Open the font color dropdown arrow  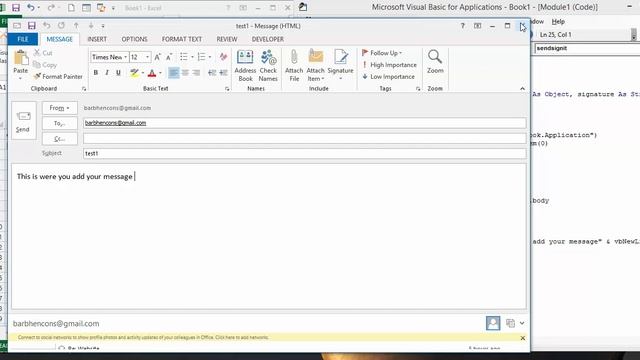pos(160,73)
